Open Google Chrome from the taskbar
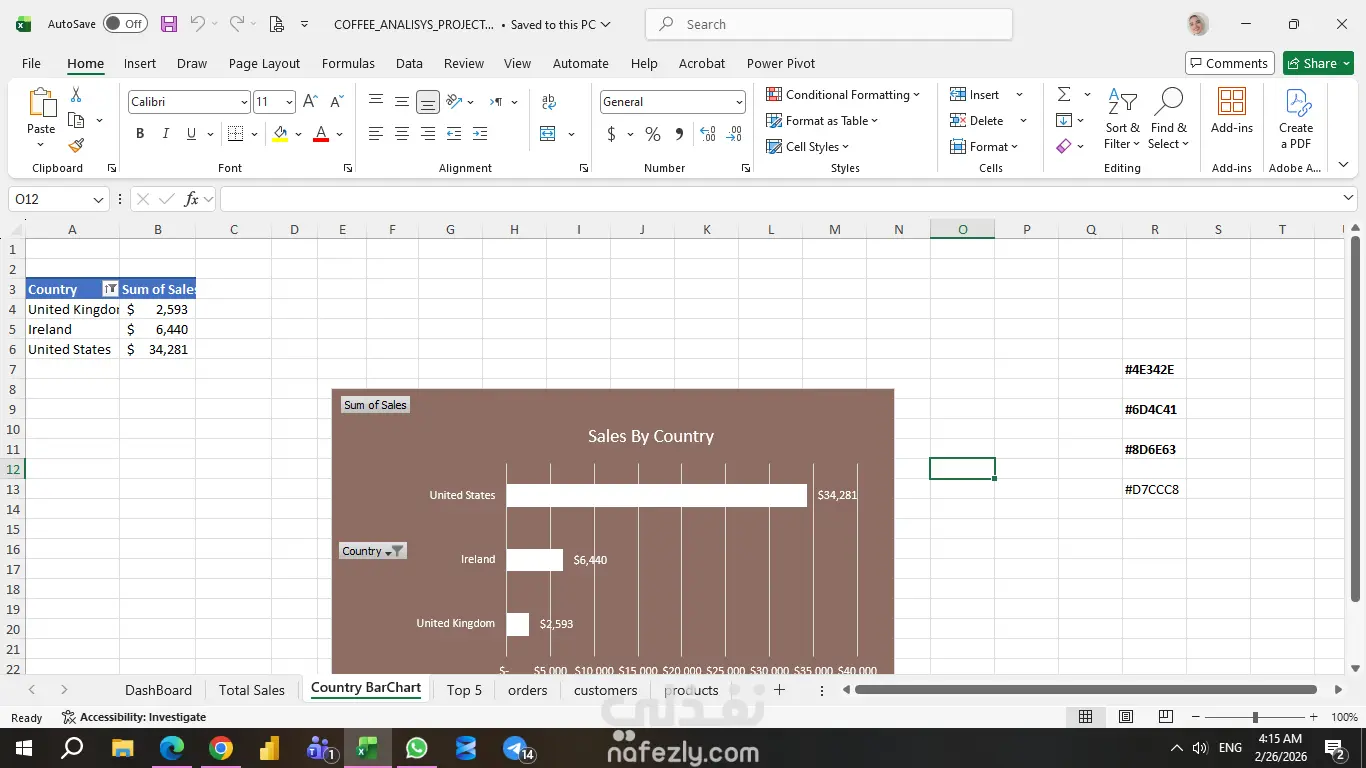Screen dimensions: 1366x768 pos(221,748)
